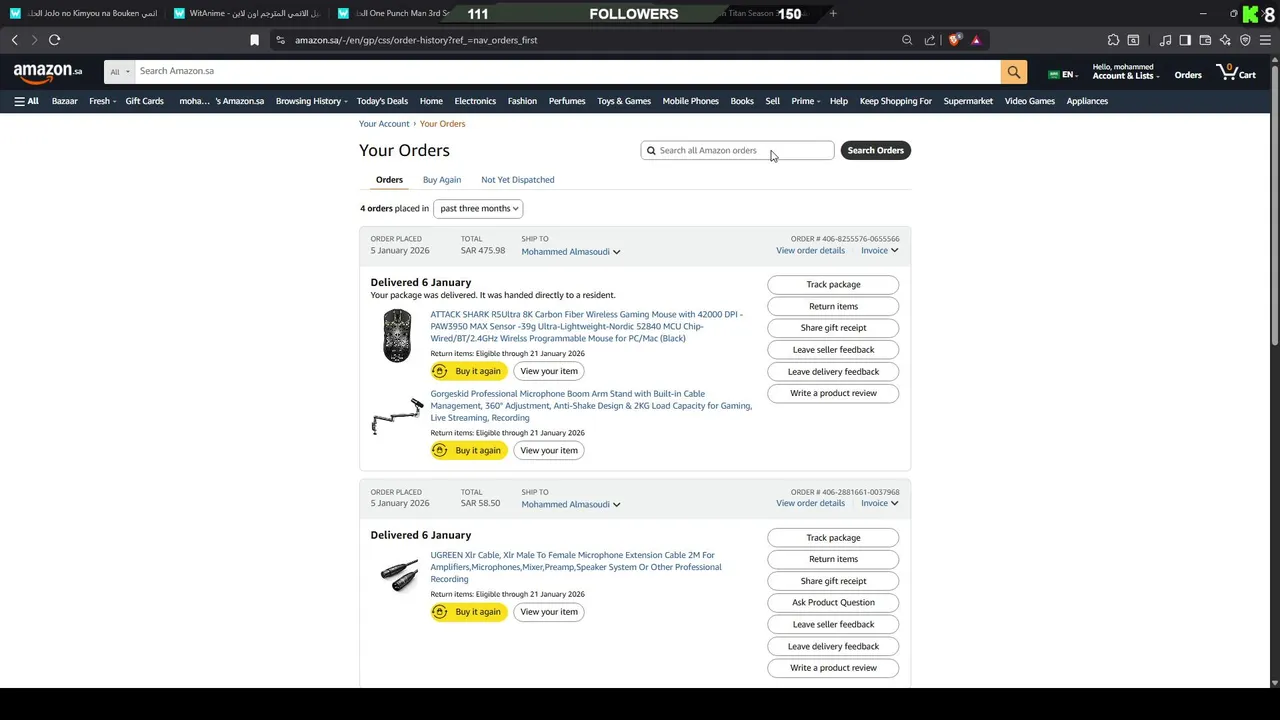
Task: Click the Brave Shields lion icon
Action: click(x=954, y=40)
